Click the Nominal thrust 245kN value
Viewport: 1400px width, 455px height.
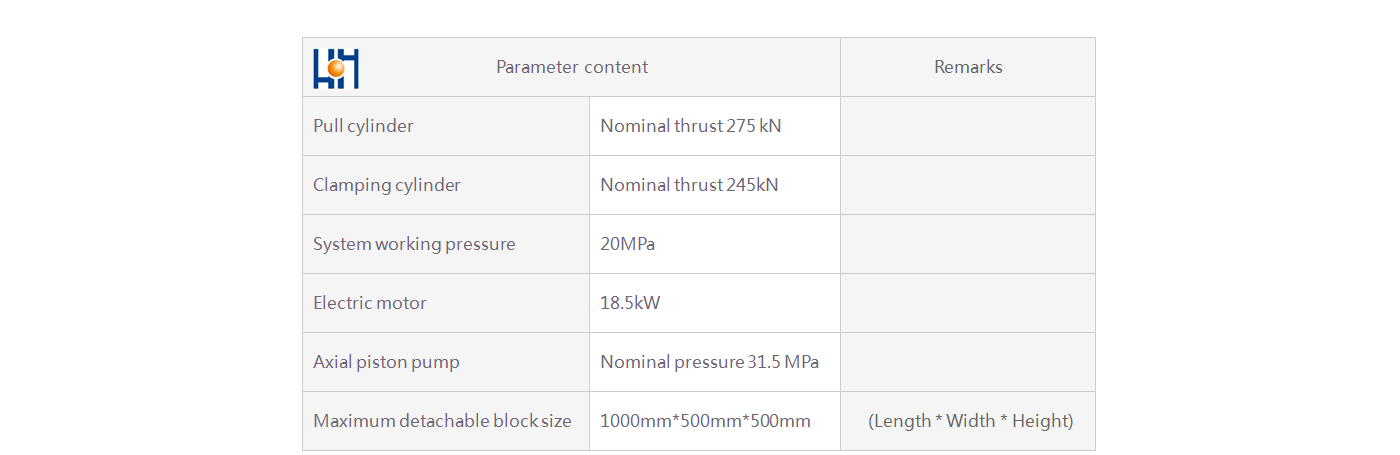click(689, 185)
